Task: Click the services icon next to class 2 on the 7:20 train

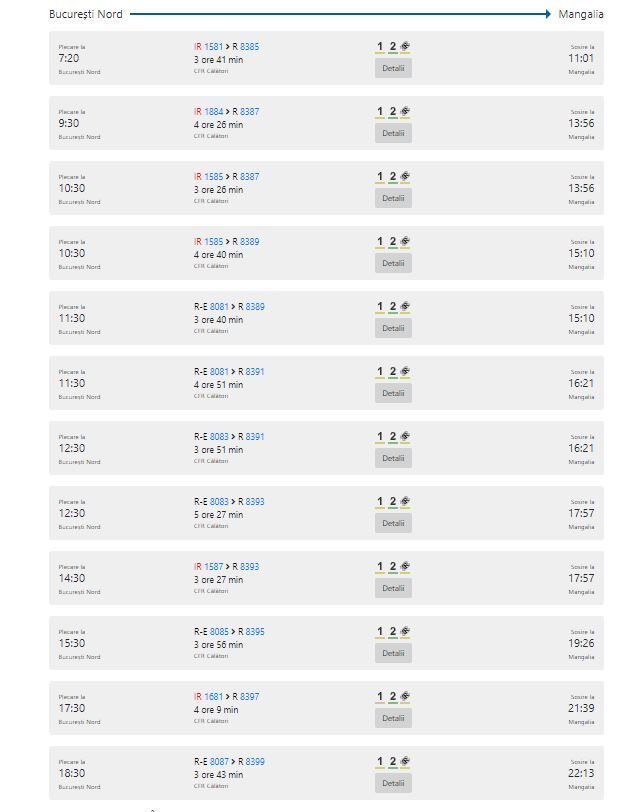Action: pos(405,47)
